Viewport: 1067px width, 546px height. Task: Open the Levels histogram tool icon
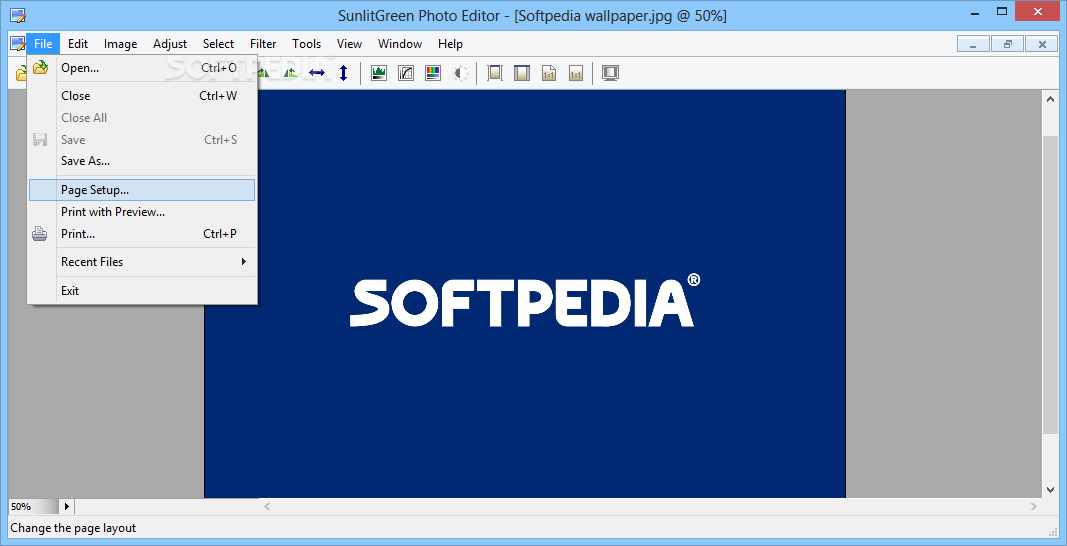[379, 73]
